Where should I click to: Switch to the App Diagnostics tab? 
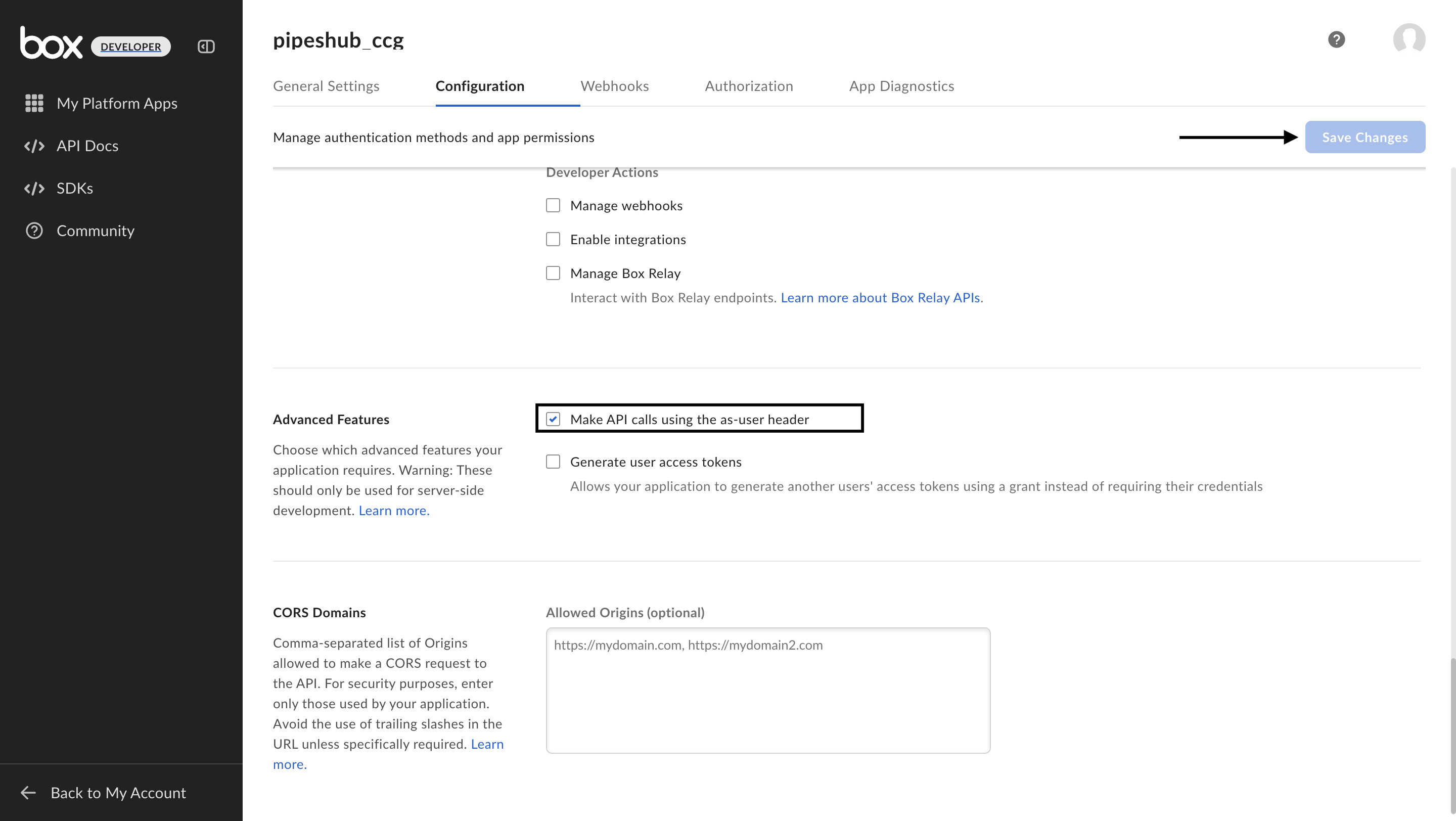(901, 86)
